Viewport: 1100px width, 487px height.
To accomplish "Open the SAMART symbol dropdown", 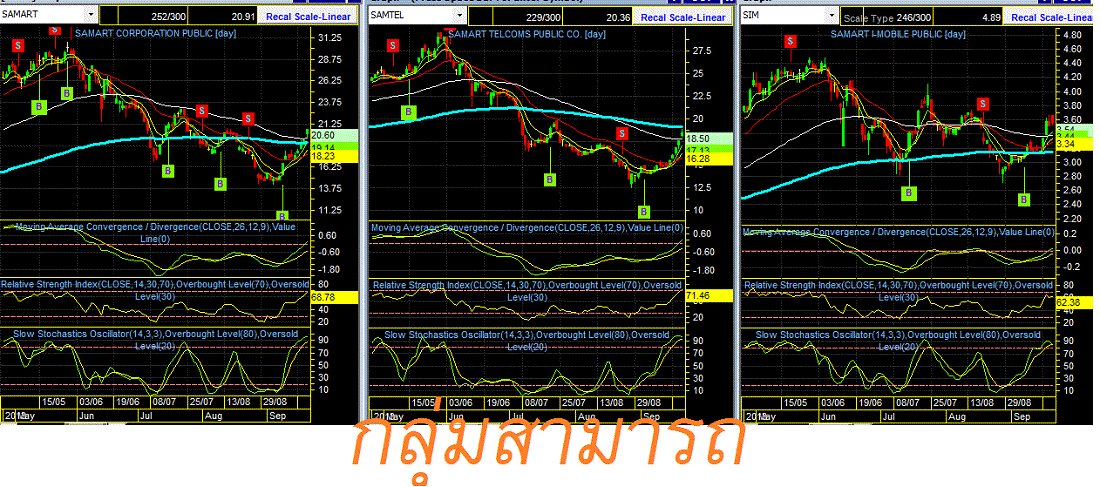I will pyautogui.click(x=90, y=14).
